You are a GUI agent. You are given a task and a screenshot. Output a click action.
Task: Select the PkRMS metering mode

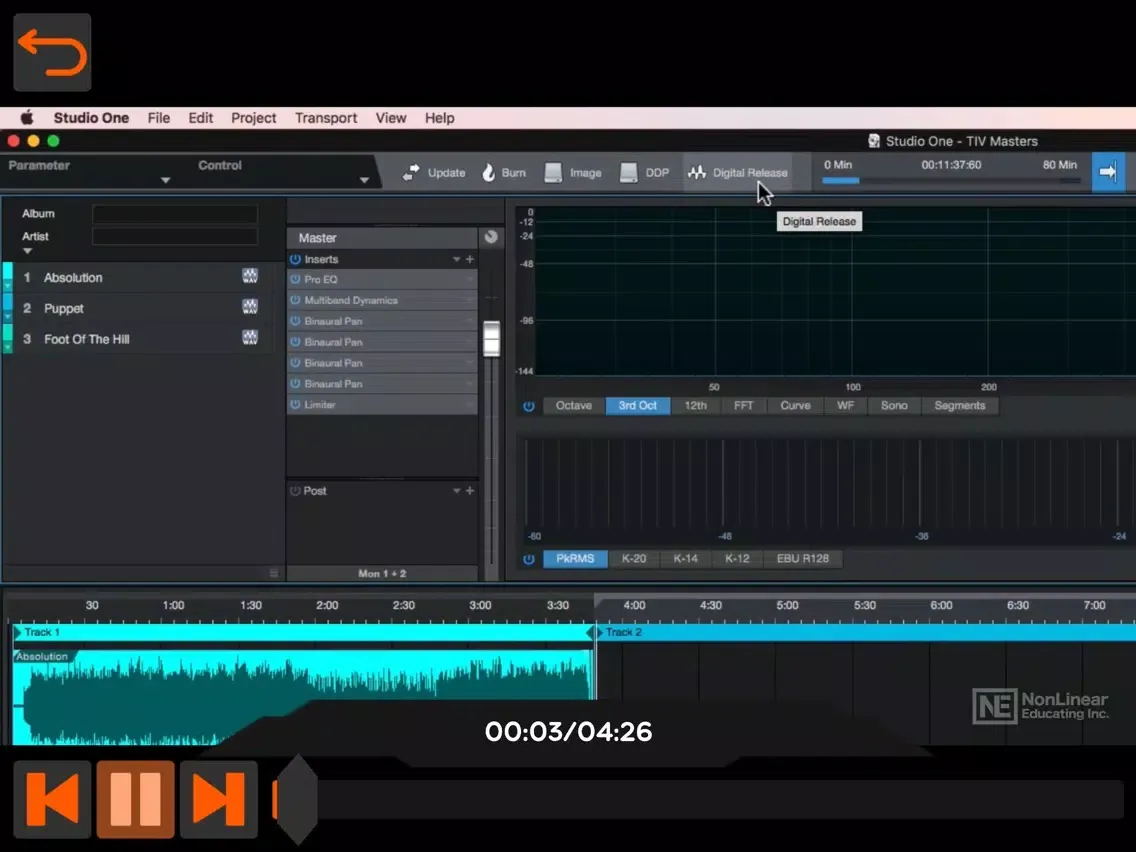click(x=575, y=559)
